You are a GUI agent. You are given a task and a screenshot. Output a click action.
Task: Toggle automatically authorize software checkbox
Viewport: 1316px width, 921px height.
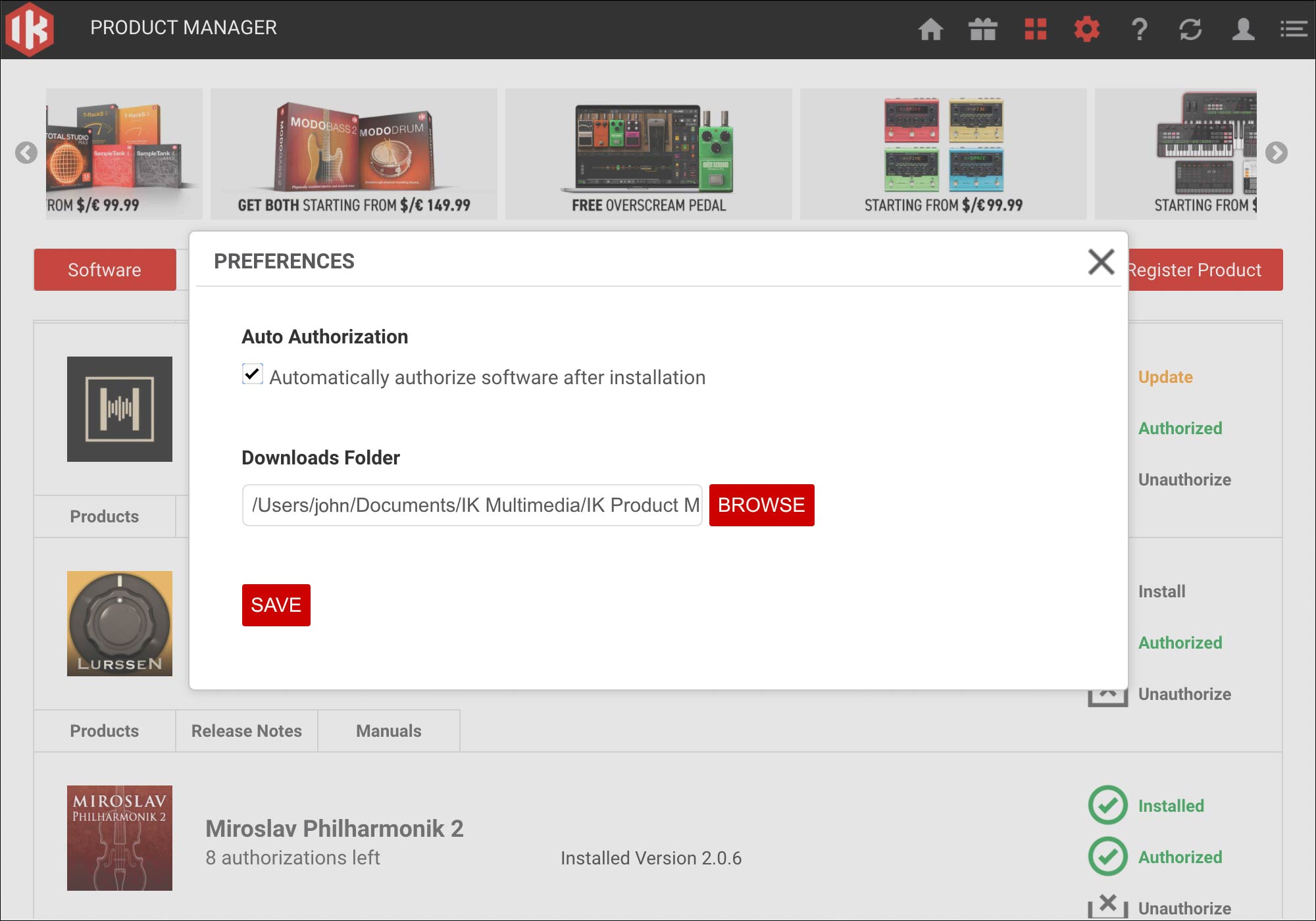click(x=252, y=374)
